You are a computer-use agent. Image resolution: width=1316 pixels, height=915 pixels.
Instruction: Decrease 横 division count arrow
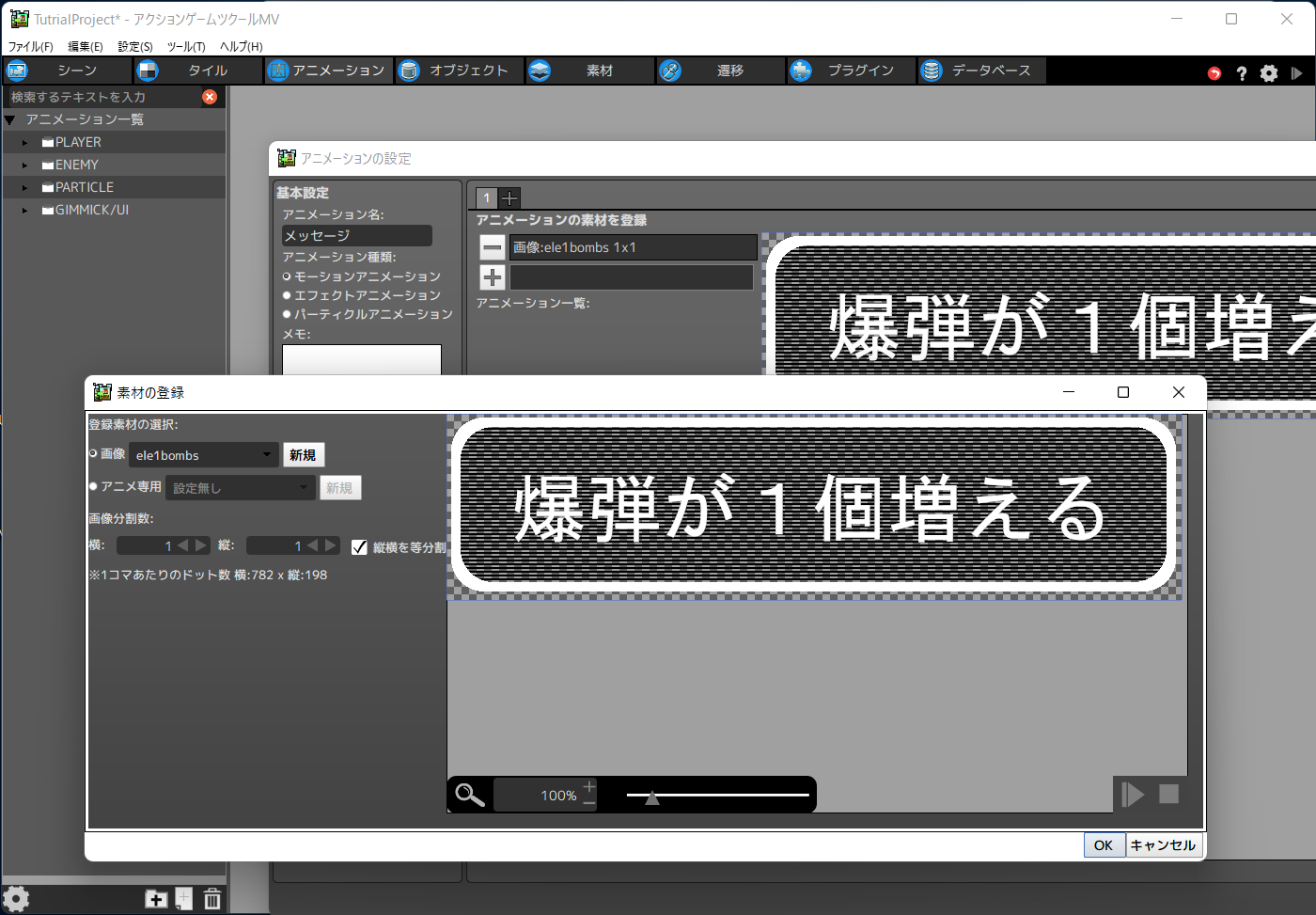183,545
